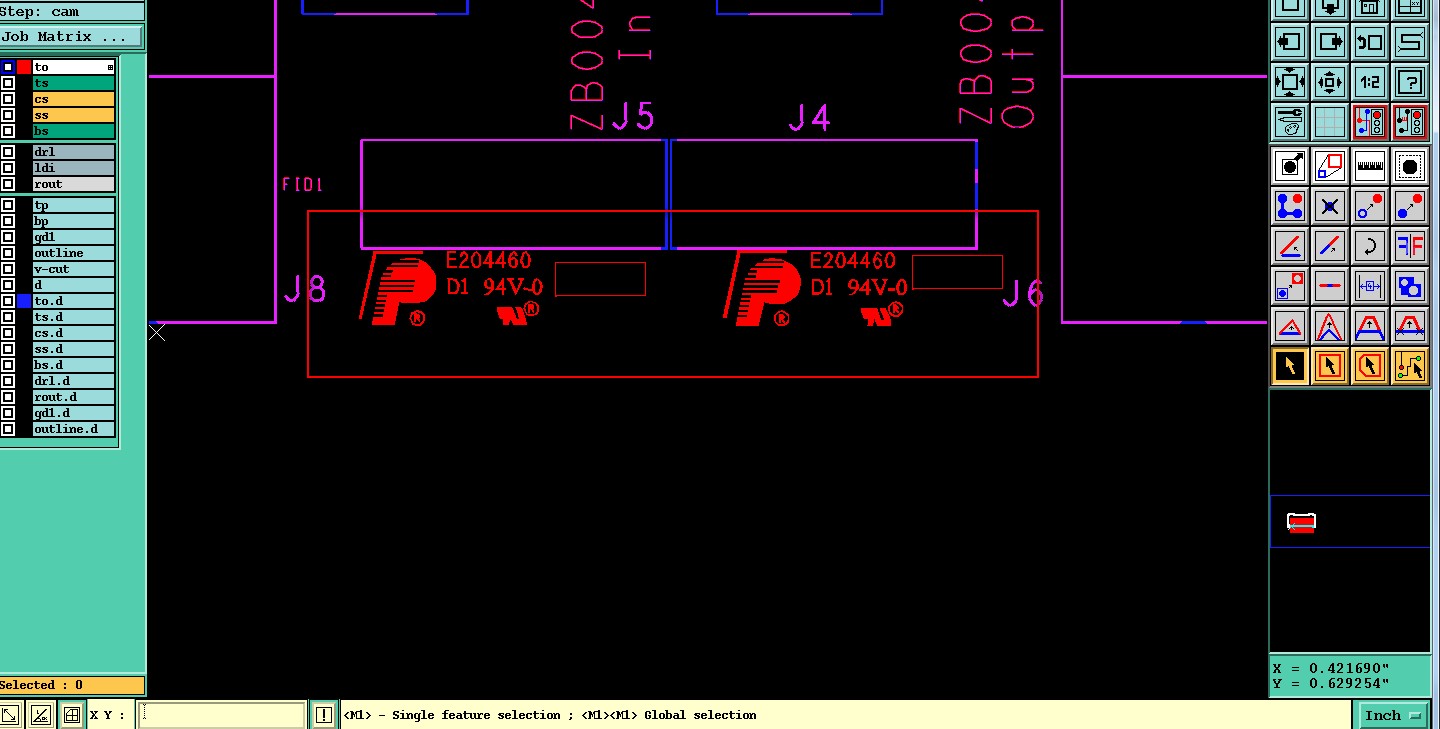The image size is (1440, 729).
Task: Open the Inch units dropdown
Action: click(x=1392, y=715)
